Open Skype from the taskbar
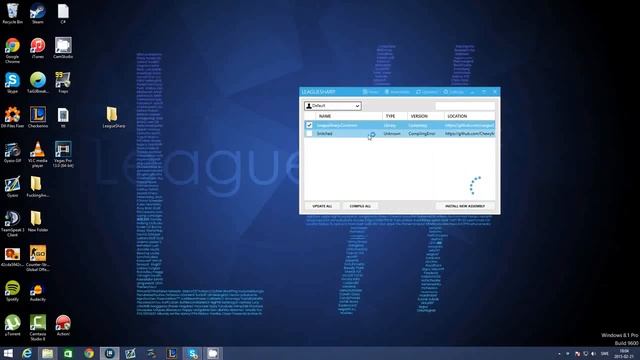The width and height of the screenshot is (640, 360). point(192,353)
